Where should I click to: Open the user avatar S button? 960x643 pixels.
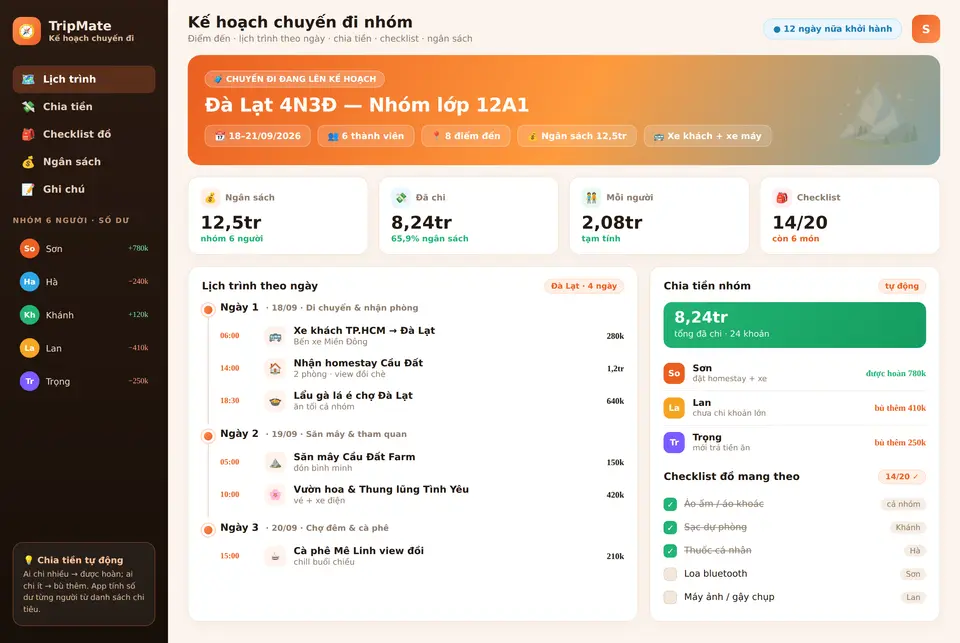pyautogui.click(x=925, y=29)
